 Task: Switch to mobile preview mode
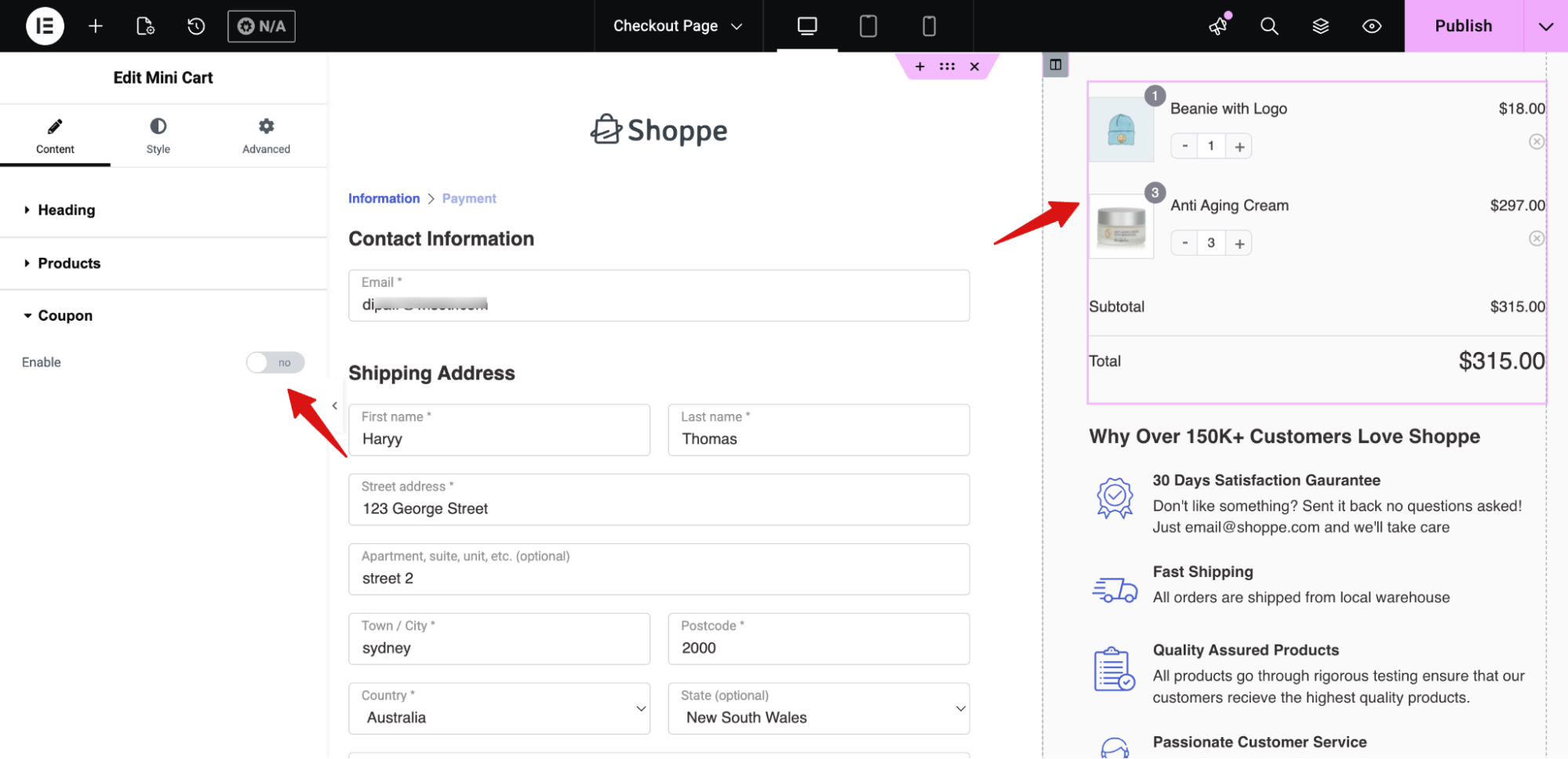[x=929, y=26]
